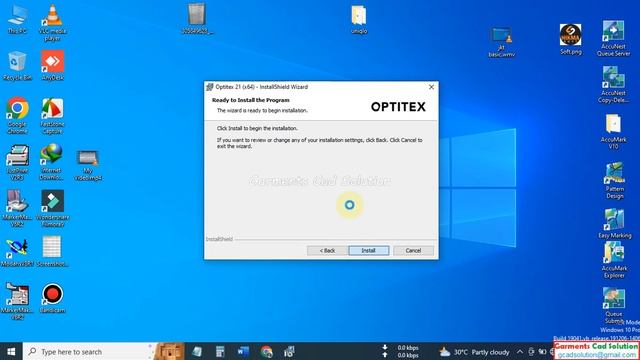The image size is (640, 360).
Task: Open the Windows Start menu
Action: point(11,351)
